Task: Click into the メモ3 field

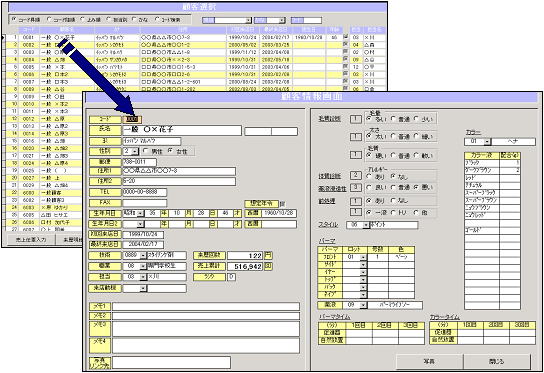Action: pos(206,329)
